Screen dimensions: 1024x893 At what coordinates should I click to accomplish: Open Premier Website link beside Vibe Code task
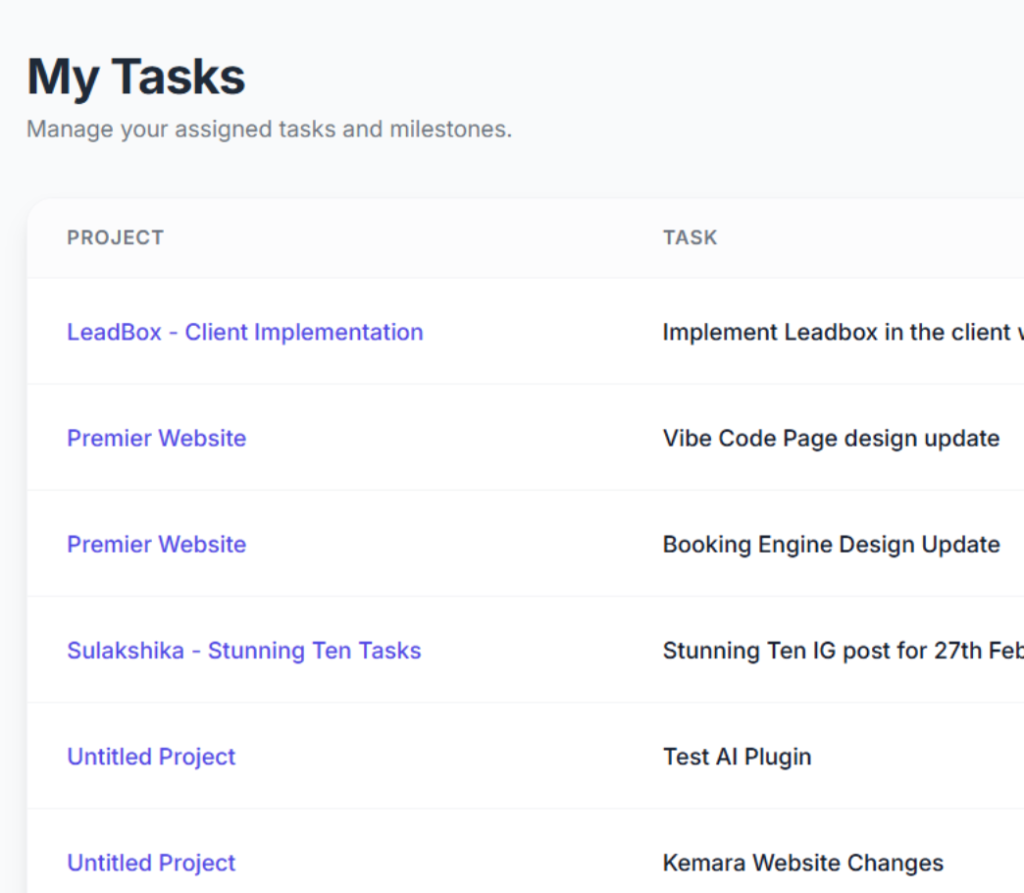click(156, 438)
